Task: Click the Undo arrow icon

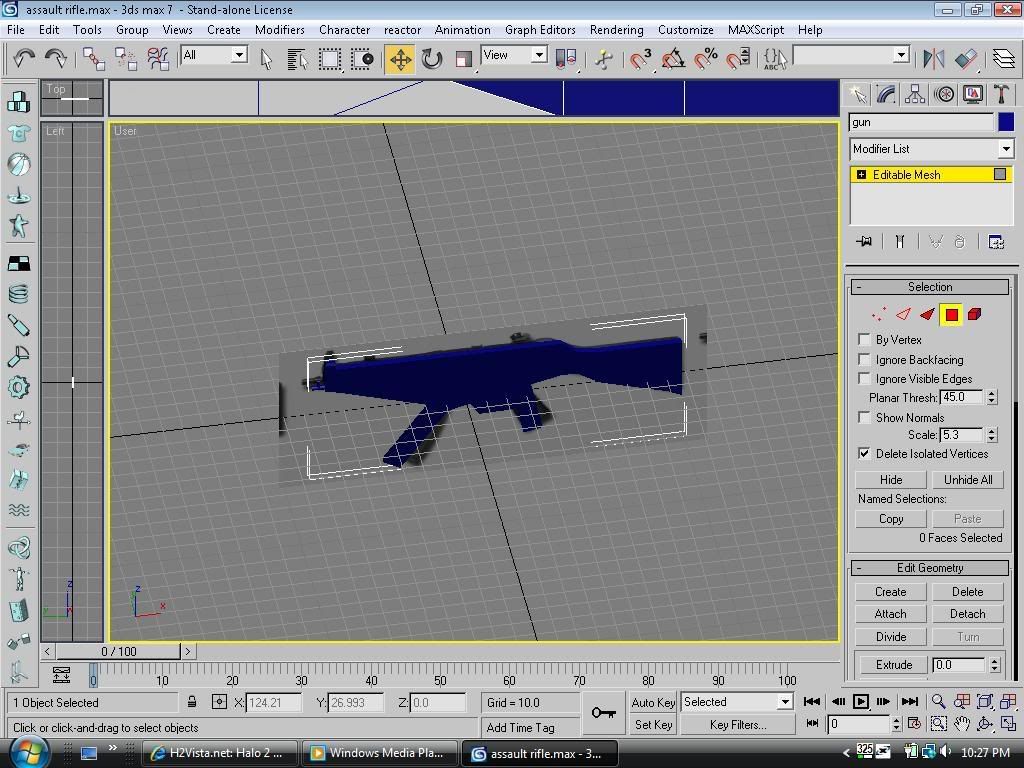Action: point(23,59)
